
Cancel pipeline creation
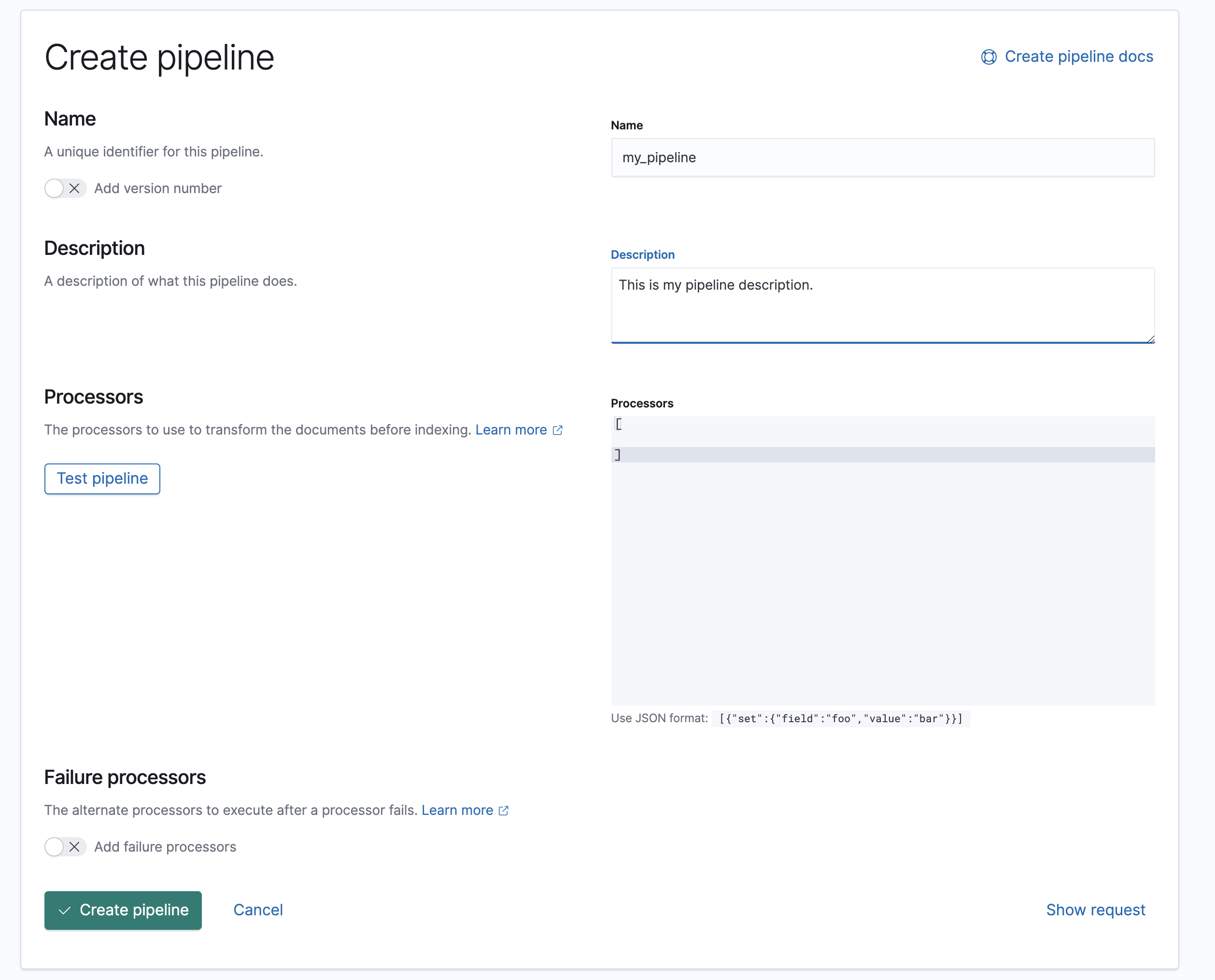click(258, 910)
